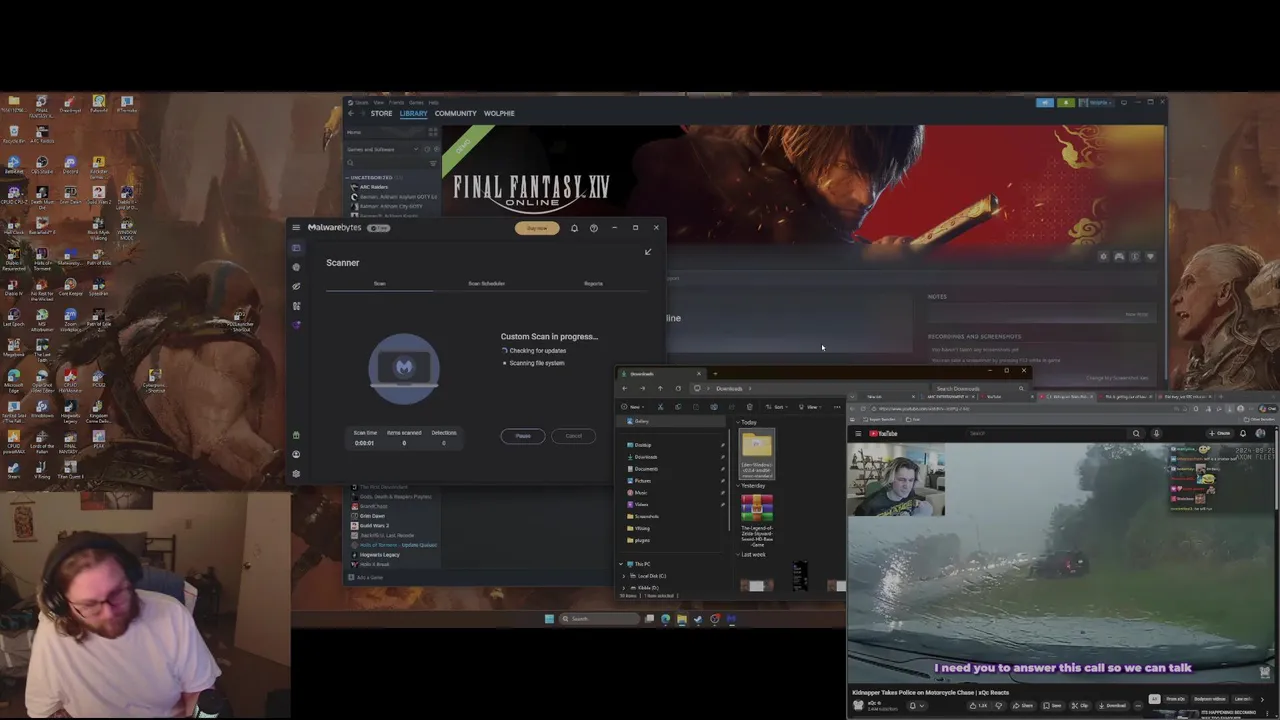
Task: Collapse the Yesterday group in Downloads
Action: click(738, 486)
